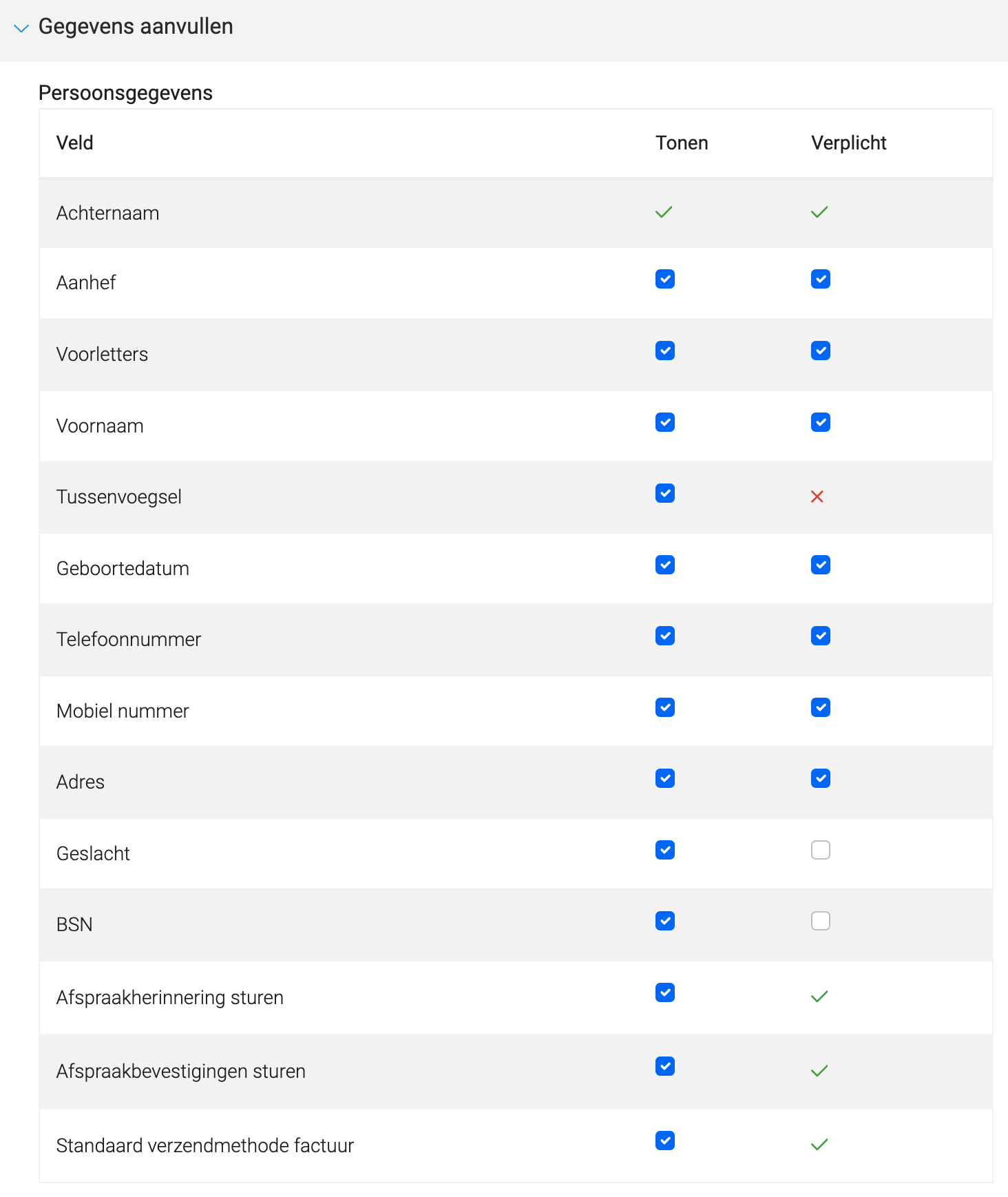Click green checkmark under Tonen for Achternaam

pyautogui.click(x=664, y=212)
